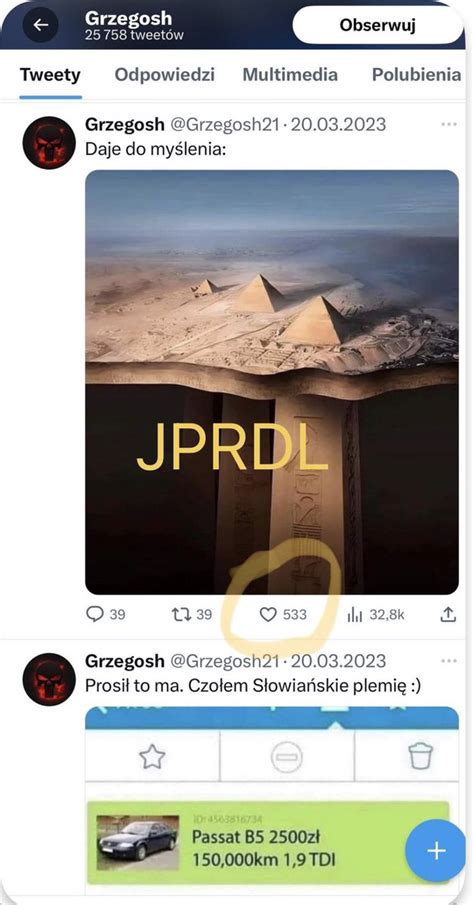Viewport: 474px width, 905px height.
Task: Open the avatar on the Passat tweet
Action: pyautogui.click(x=49, y=679)
